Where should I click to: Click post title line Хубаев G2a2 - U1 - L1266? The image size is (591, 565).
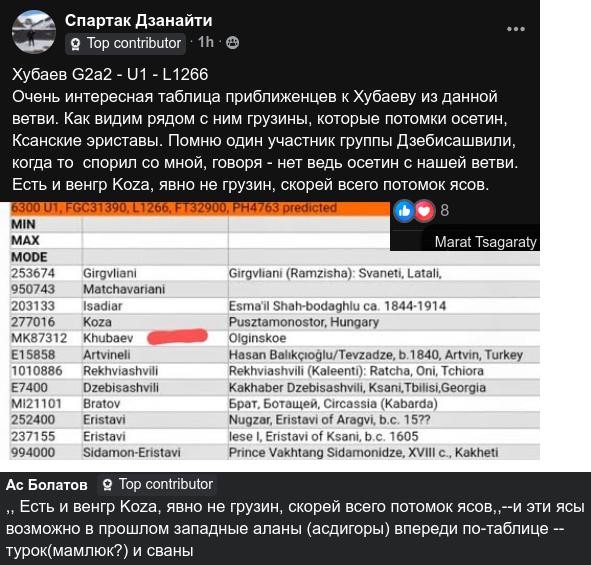tap(110, 74)
